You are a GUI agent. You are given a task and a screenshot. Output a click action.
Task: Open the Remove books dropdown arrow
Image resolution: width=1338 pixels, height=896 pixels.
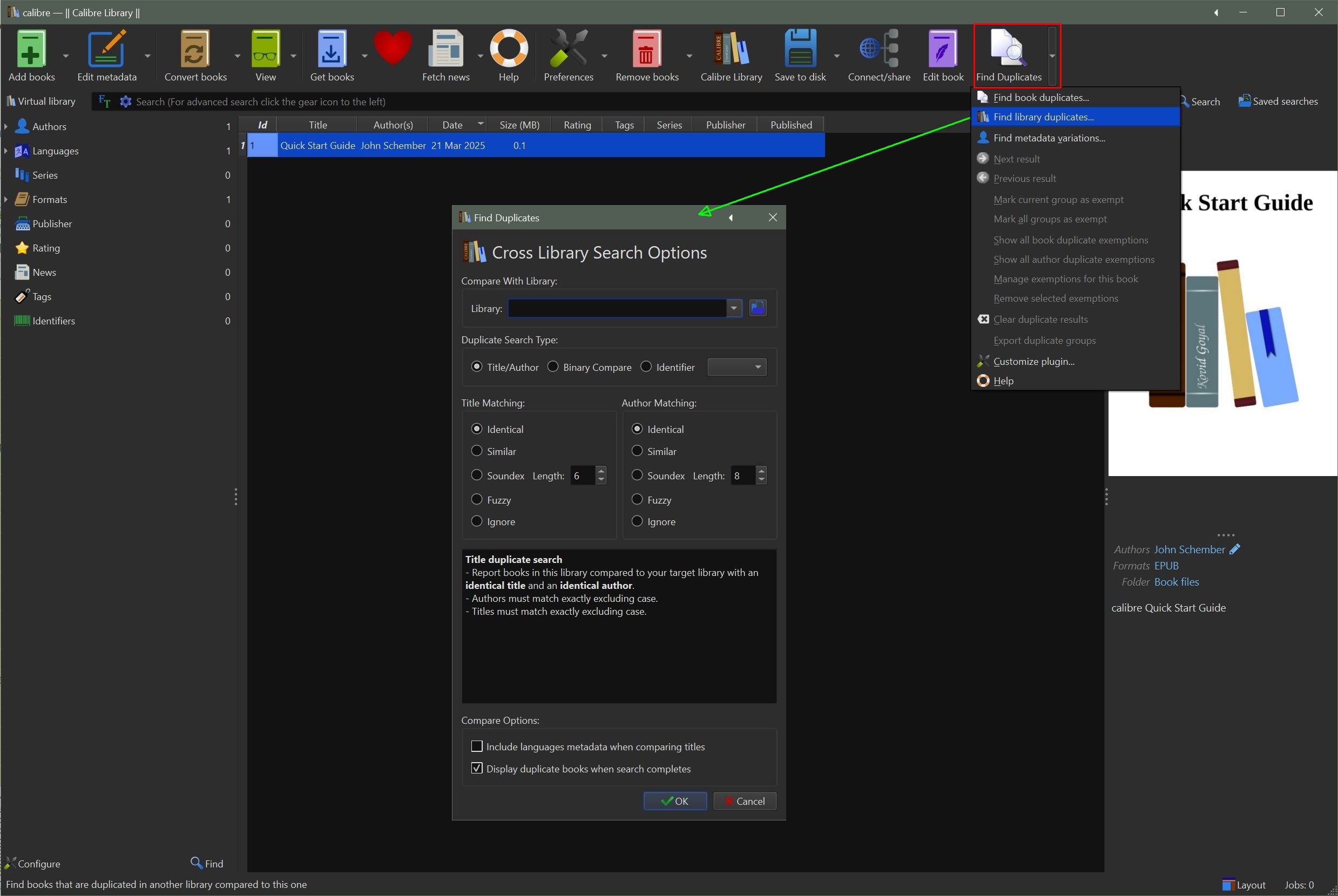point(689,56)
